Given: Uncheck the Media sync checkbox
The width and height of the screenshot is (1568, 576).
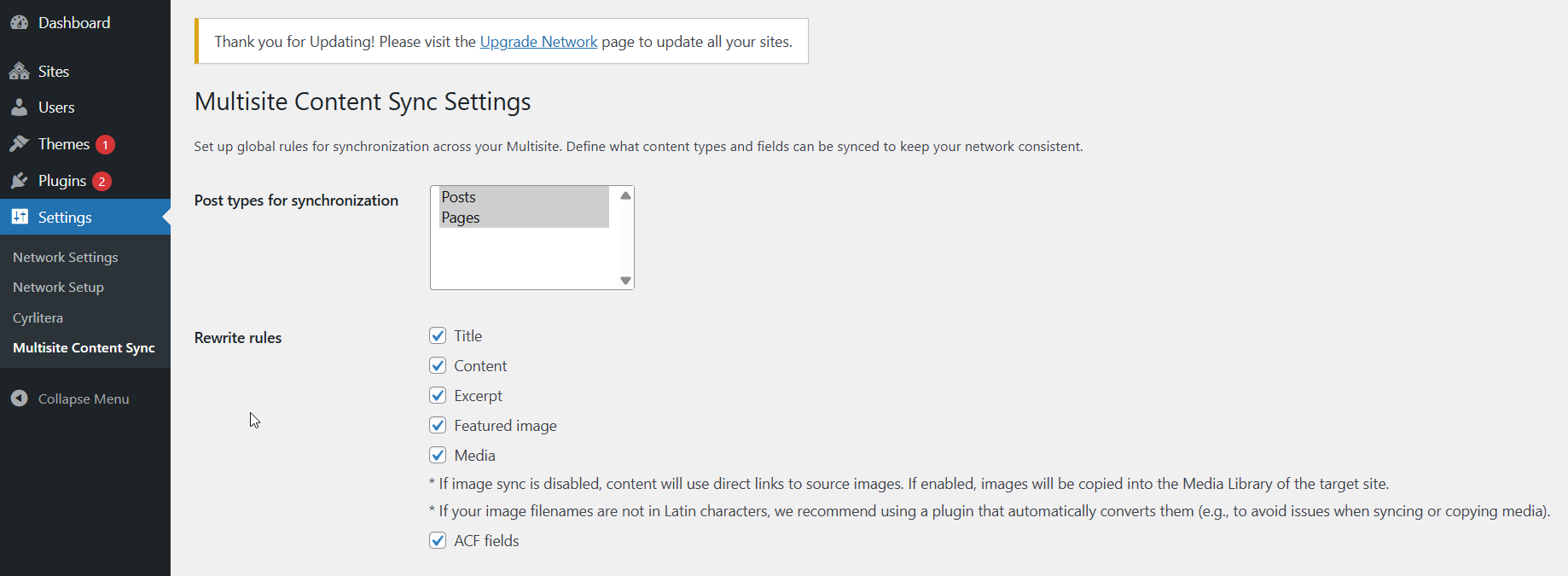Looking at the screenshot, I should pos(438,455).
